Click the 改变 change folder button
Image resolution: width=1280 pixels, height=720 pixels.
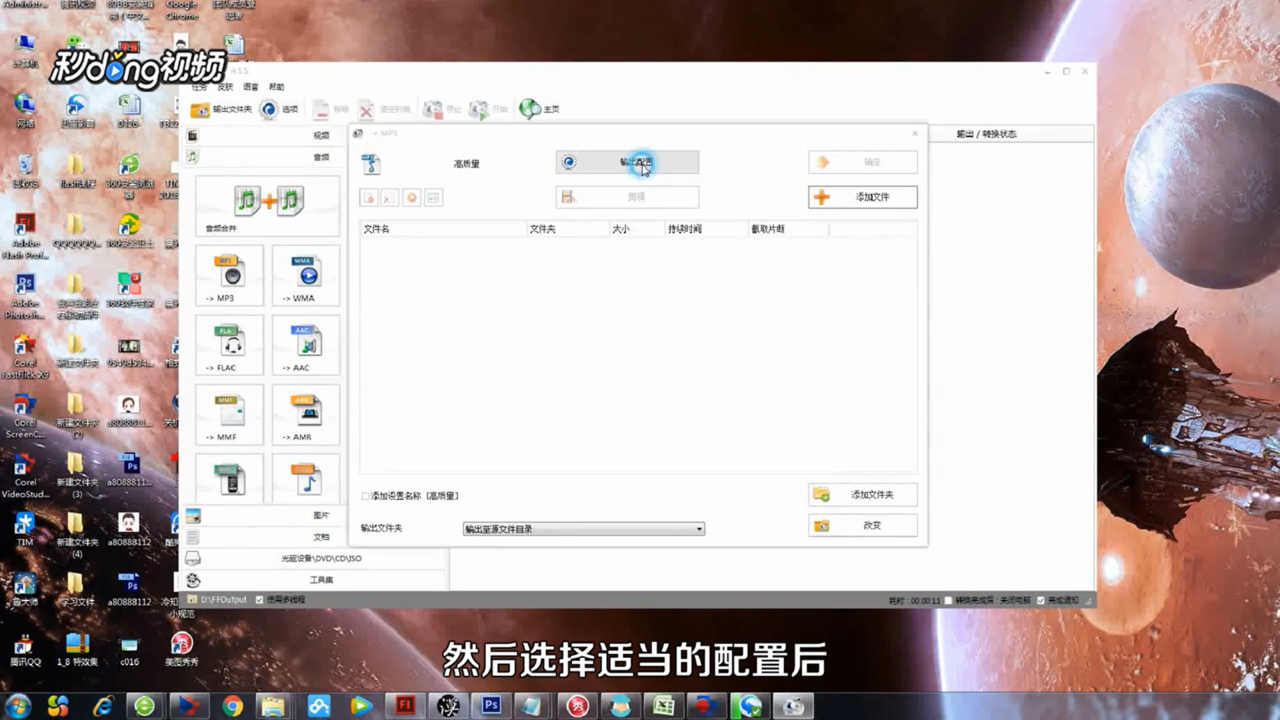pos(863,525)
